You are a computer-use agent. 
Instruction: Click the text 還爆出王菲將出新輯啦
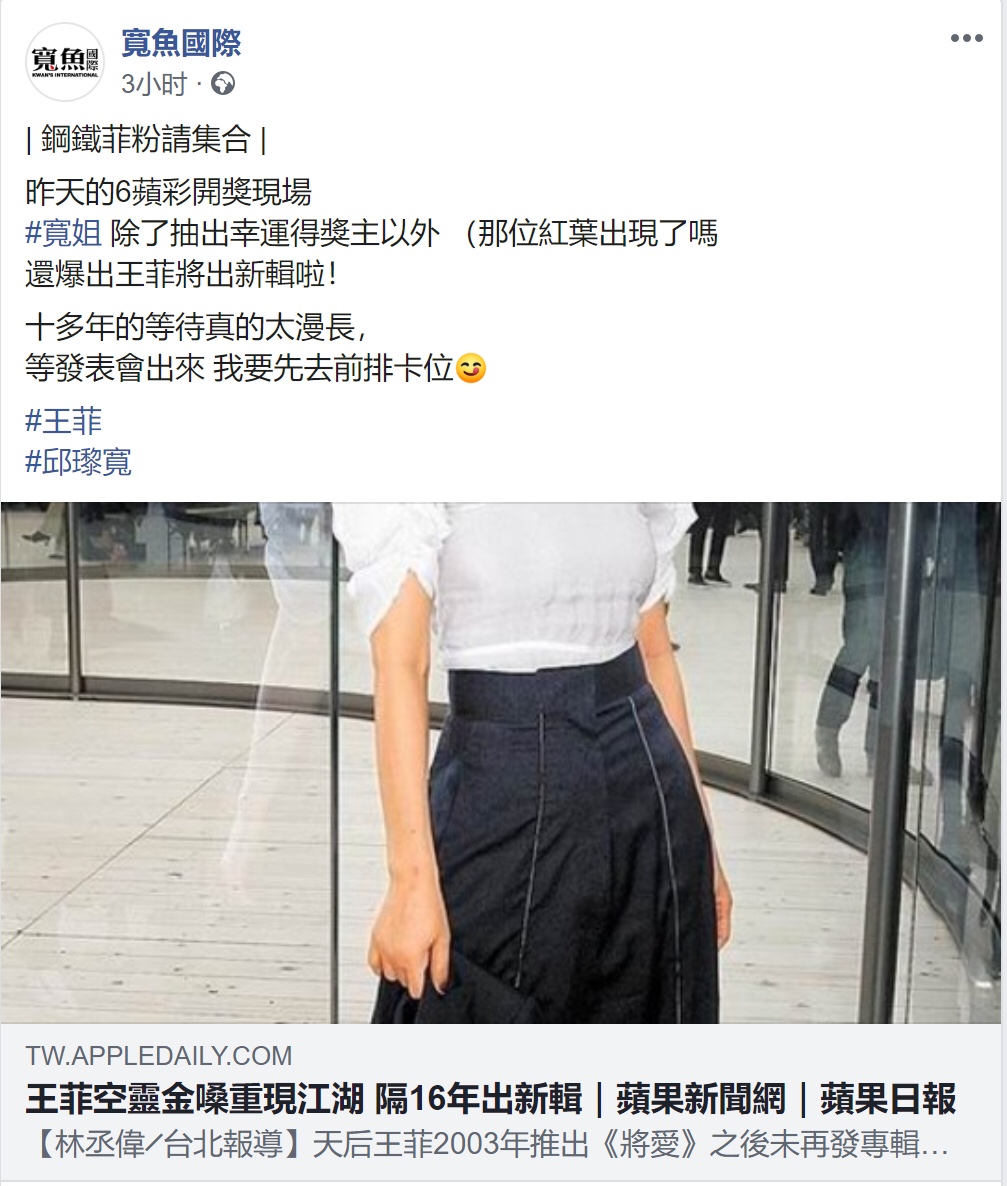coord(181,274)
